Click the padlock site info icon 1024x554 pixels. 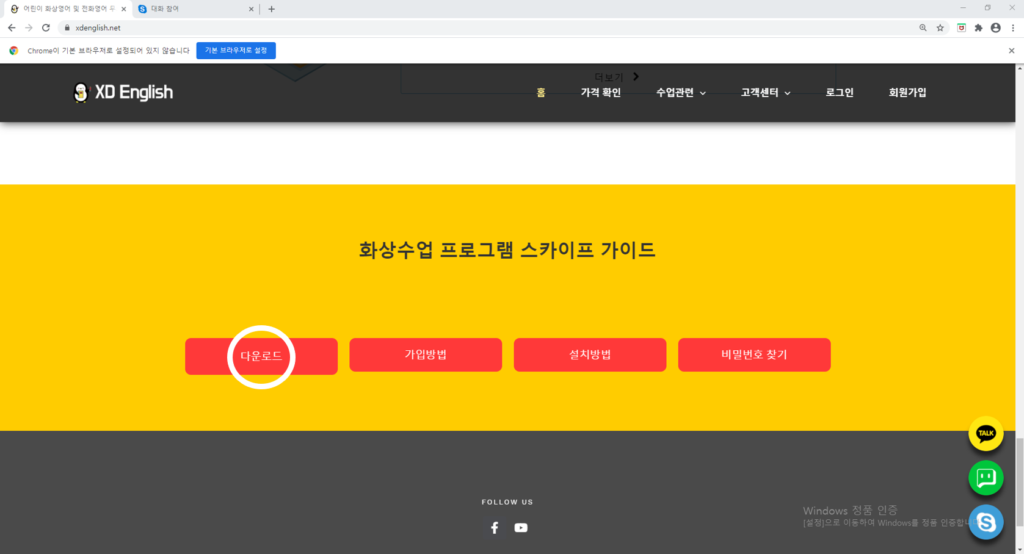tap(67, 28)
